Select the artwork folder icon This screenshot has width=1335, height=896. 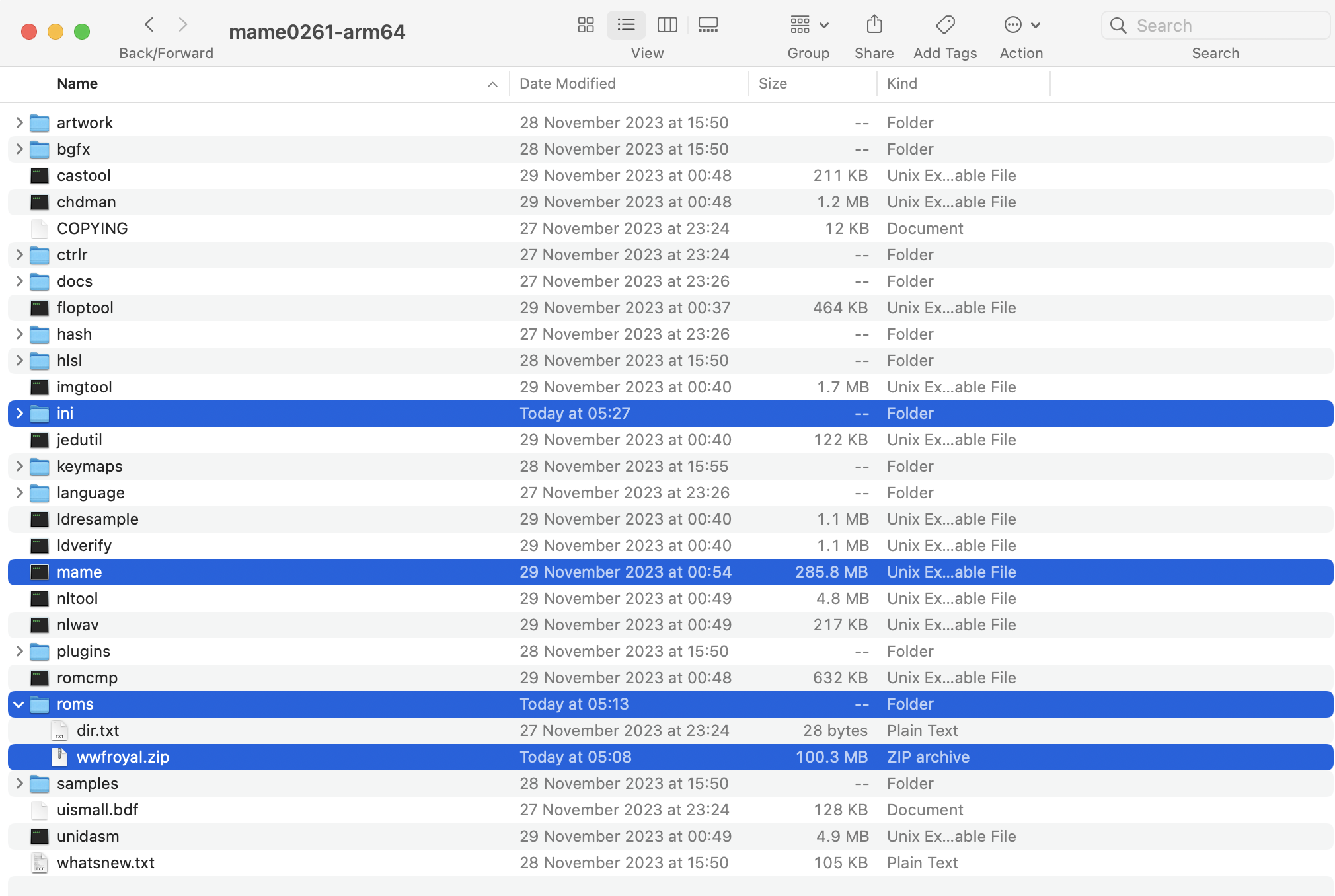point(40,123)
